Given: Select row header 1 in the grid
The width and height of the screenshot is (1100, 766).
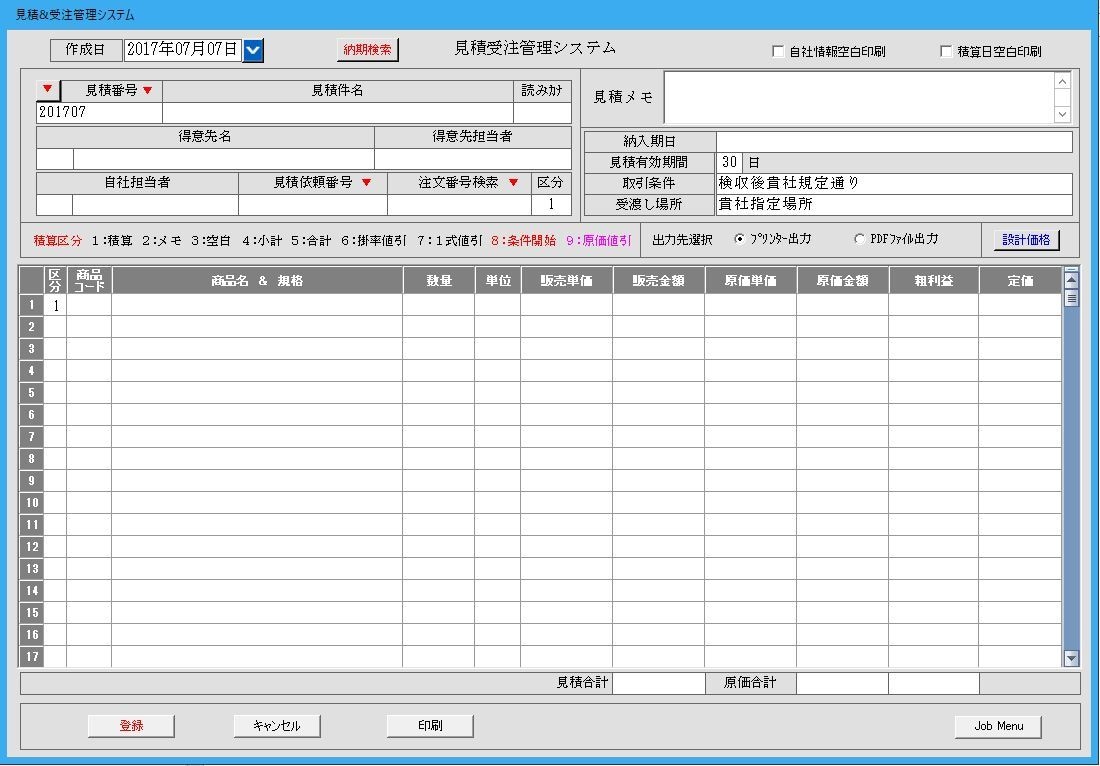Looking at the screenshot, I should (32, 305).
